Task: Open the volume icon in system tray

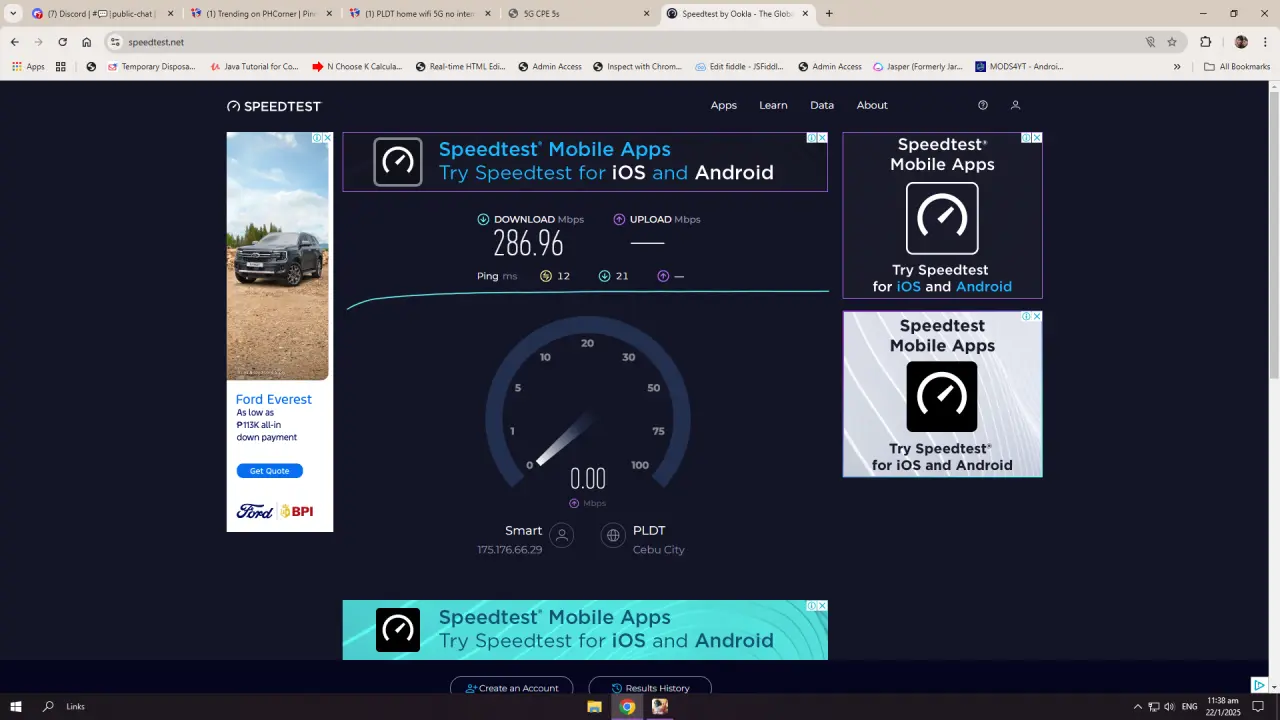Action: (x=1169, y=707)
